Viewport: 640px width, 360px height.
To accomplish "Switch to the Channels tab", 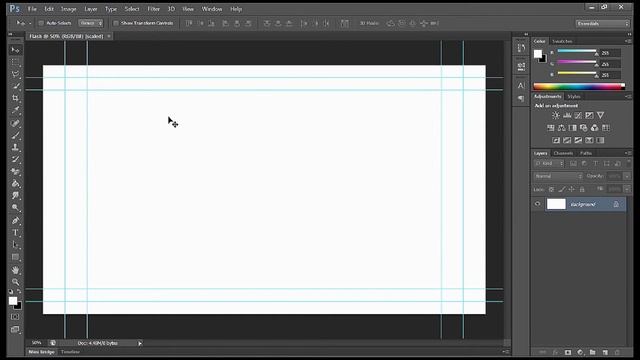I will click(563, 153).
